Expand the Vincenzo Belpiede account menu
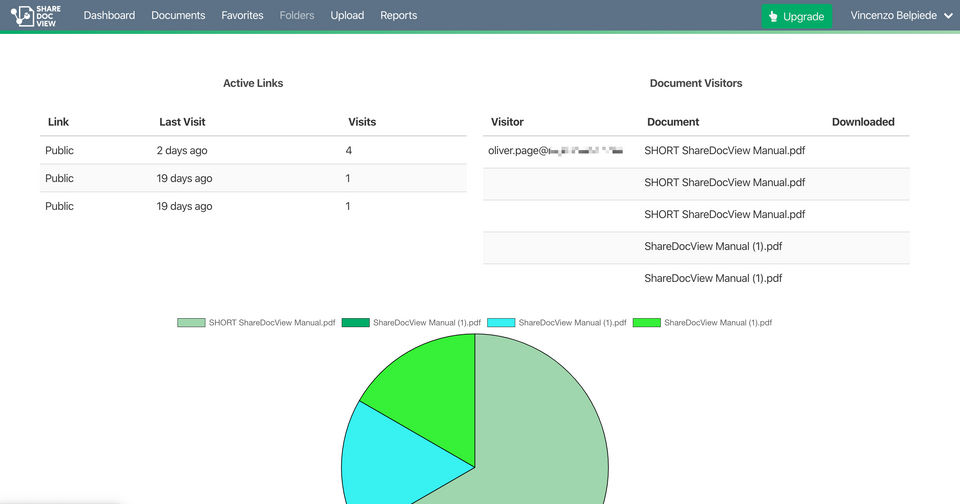 (901, 15)
